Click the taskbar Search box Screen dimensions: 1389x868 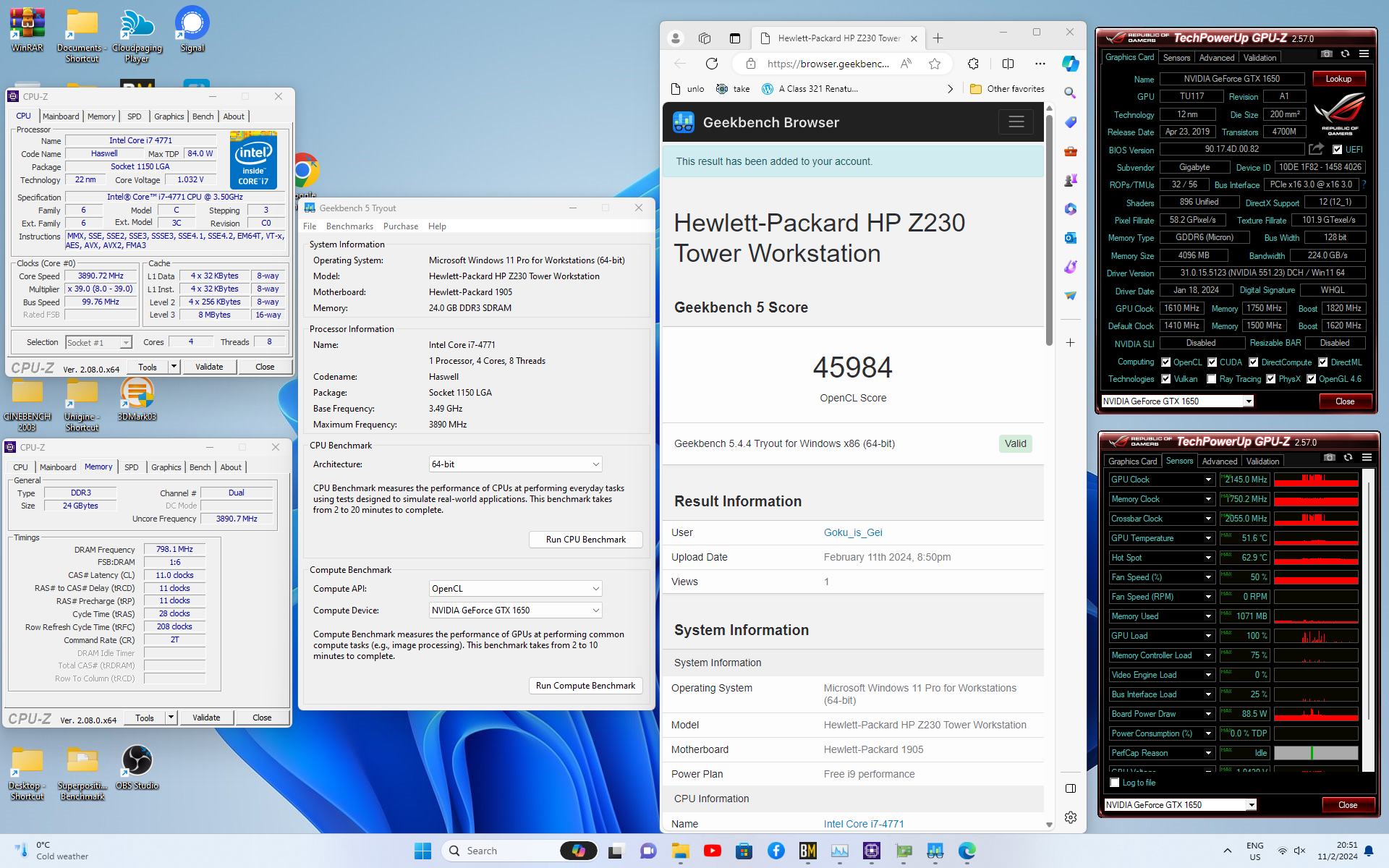[x=499, y=851]
